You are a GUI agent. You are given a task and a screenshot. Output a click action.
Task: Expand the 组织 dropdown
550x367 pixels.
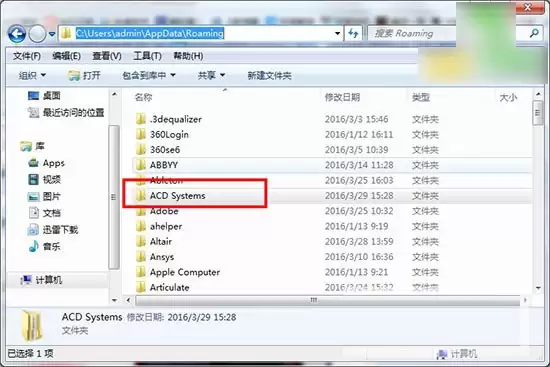pyautogui.click(x=32, y=75)
